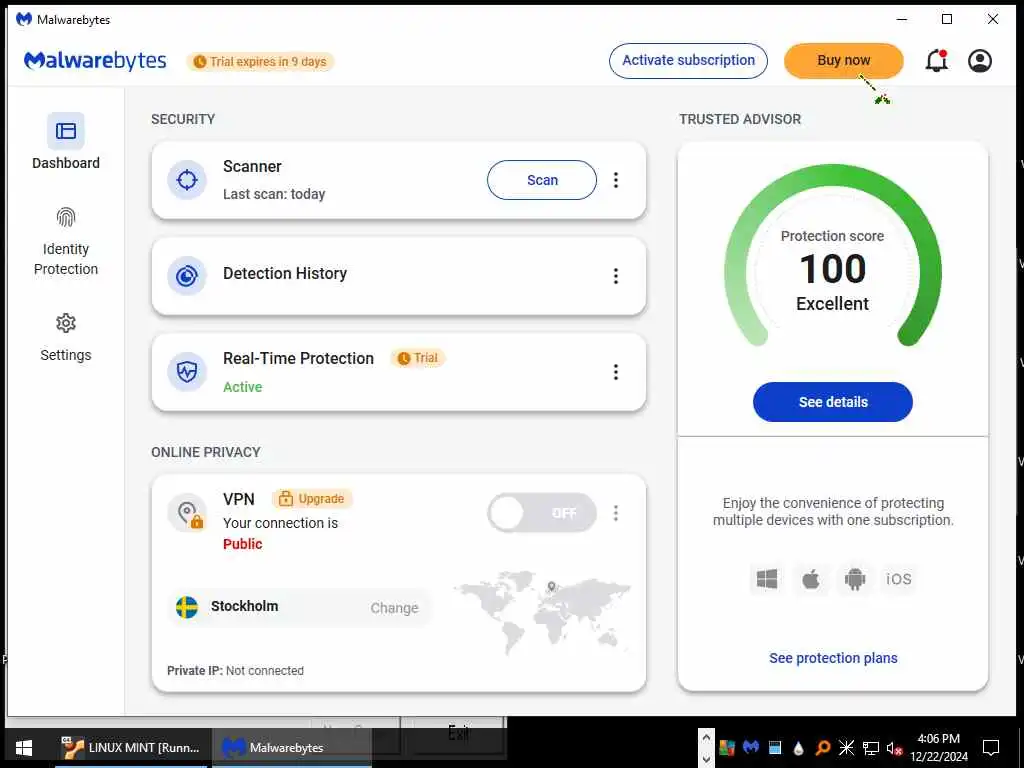1024x768 pixels.
Task: Click the VPN Upgrade badge
Action: click(312, 499)
